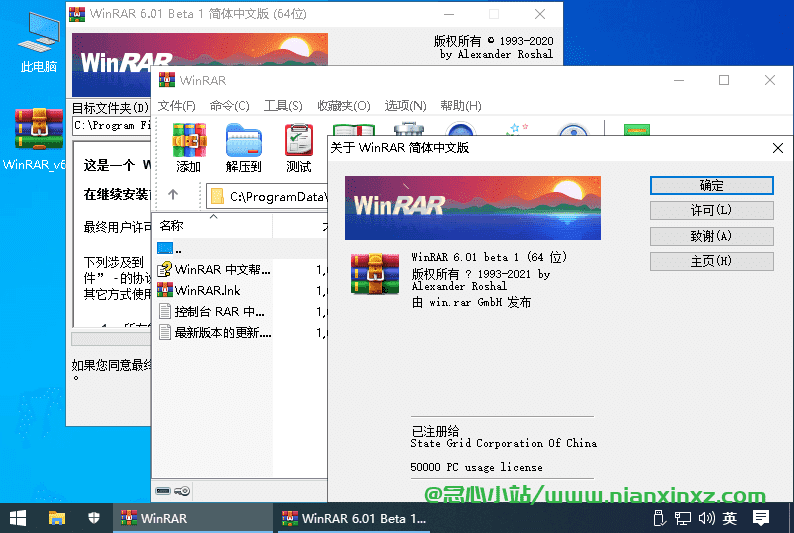This screenshot has width=794, height=533.
Task: Click the 添加 (Add) toolbar icon
Action: [x=188, y=147]
